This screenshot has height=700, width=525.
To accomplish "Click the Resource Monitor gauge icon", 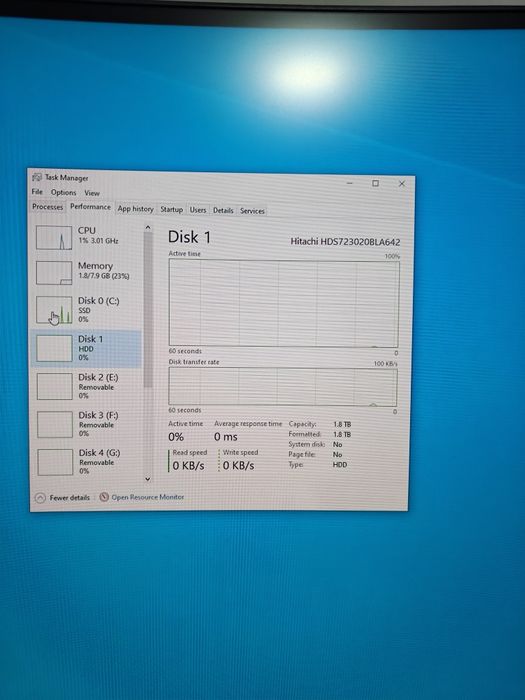I will coord(104,497).
